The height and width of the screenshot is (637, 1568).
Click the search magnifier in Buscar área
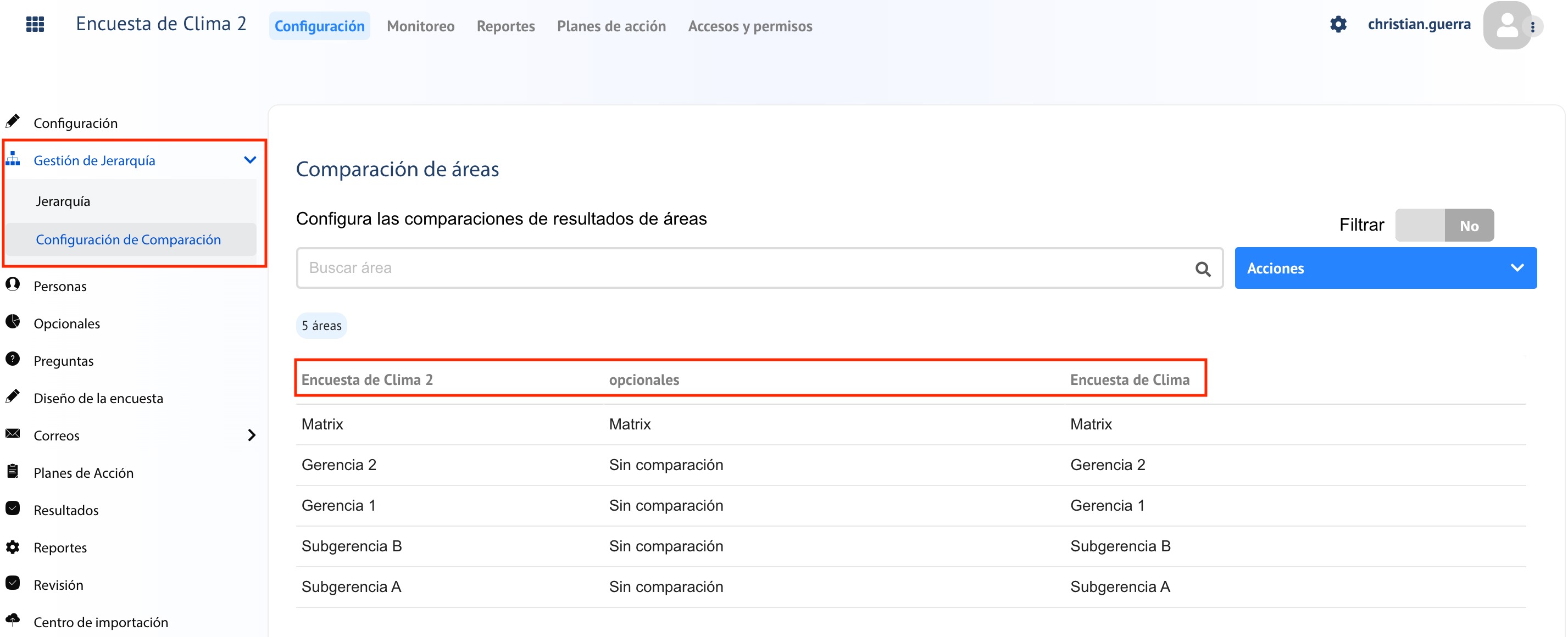1203,269
